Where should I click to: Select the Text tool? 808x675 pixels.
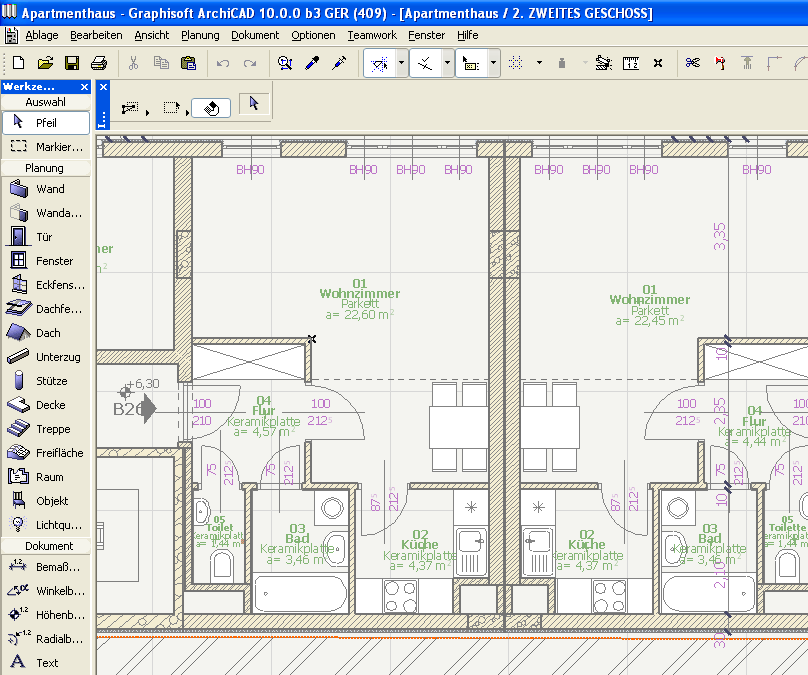45,662
